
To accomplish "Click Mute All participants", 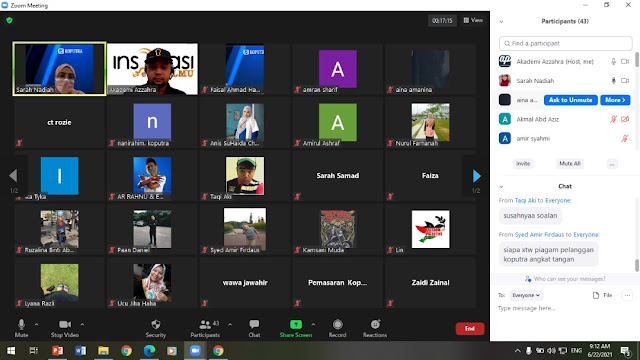I will (570, 164).
